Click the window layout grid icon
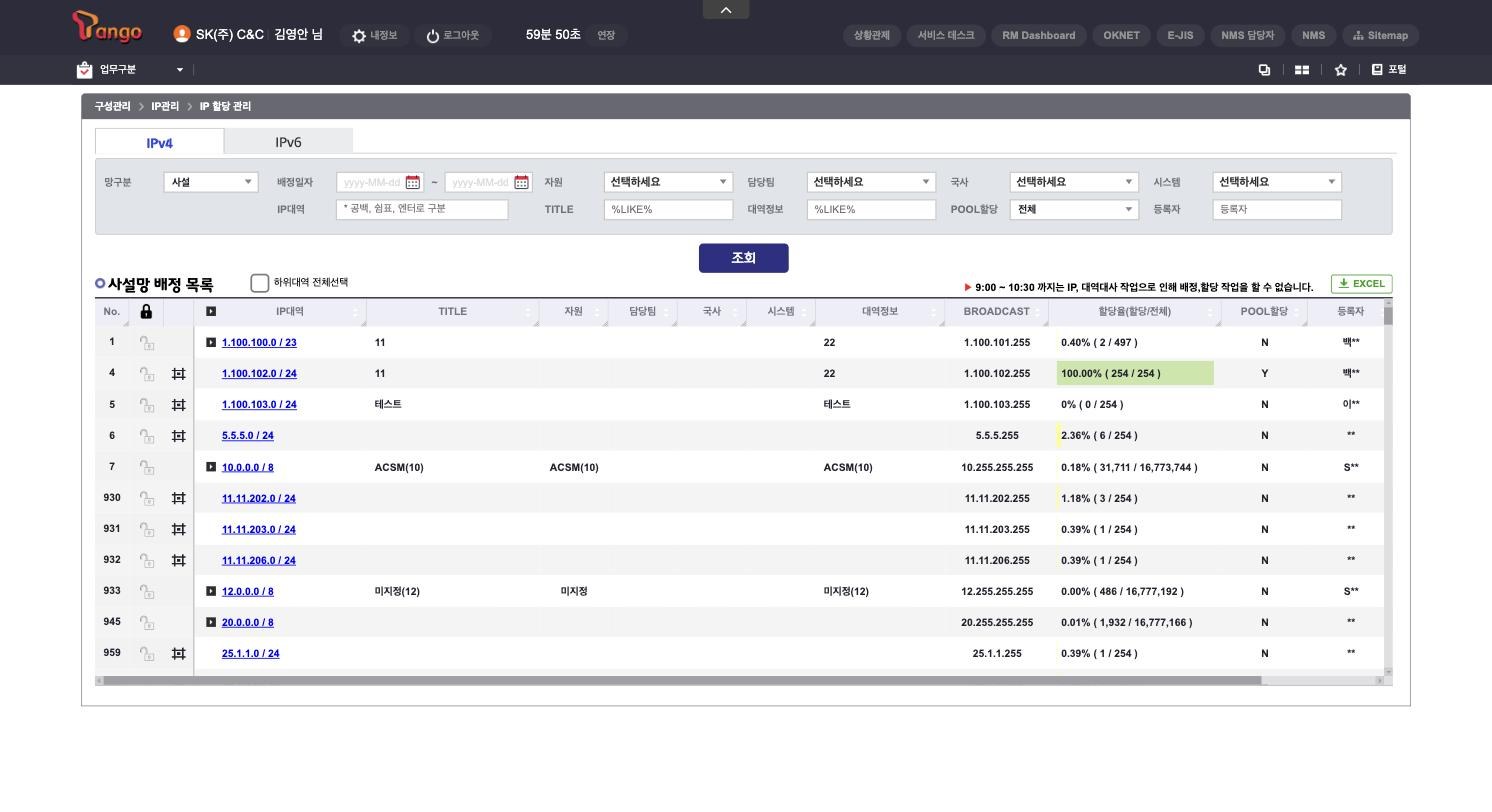Image resolution: width=1492 pixels, height=812 pixels. pyautogui.click(x=1302, y=70)
